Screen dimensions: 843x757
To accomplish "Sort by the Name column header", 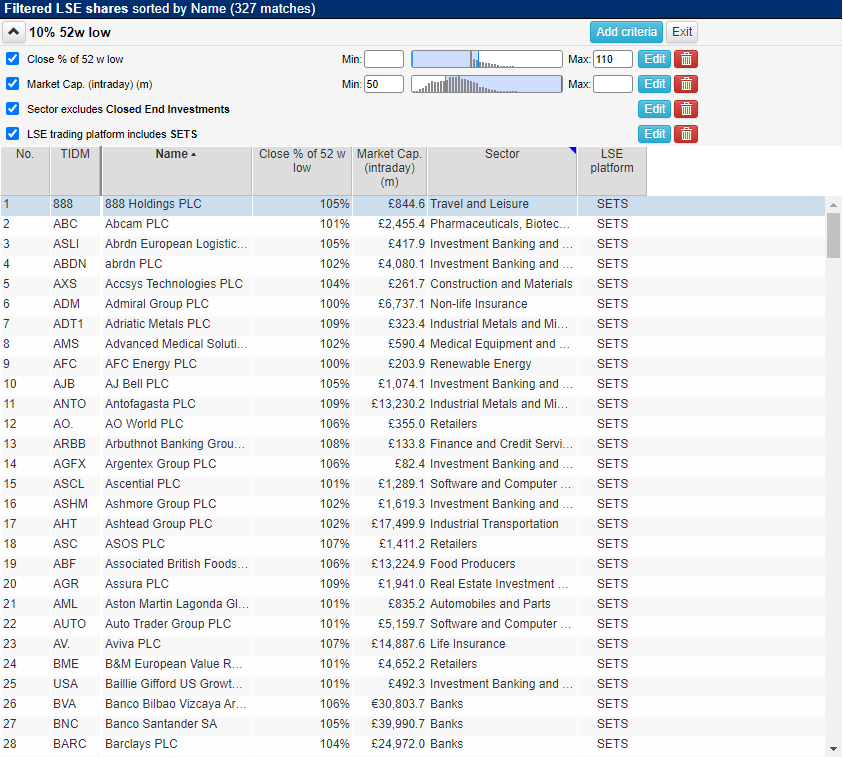I will pyautogui.click(x=176, y=170).
